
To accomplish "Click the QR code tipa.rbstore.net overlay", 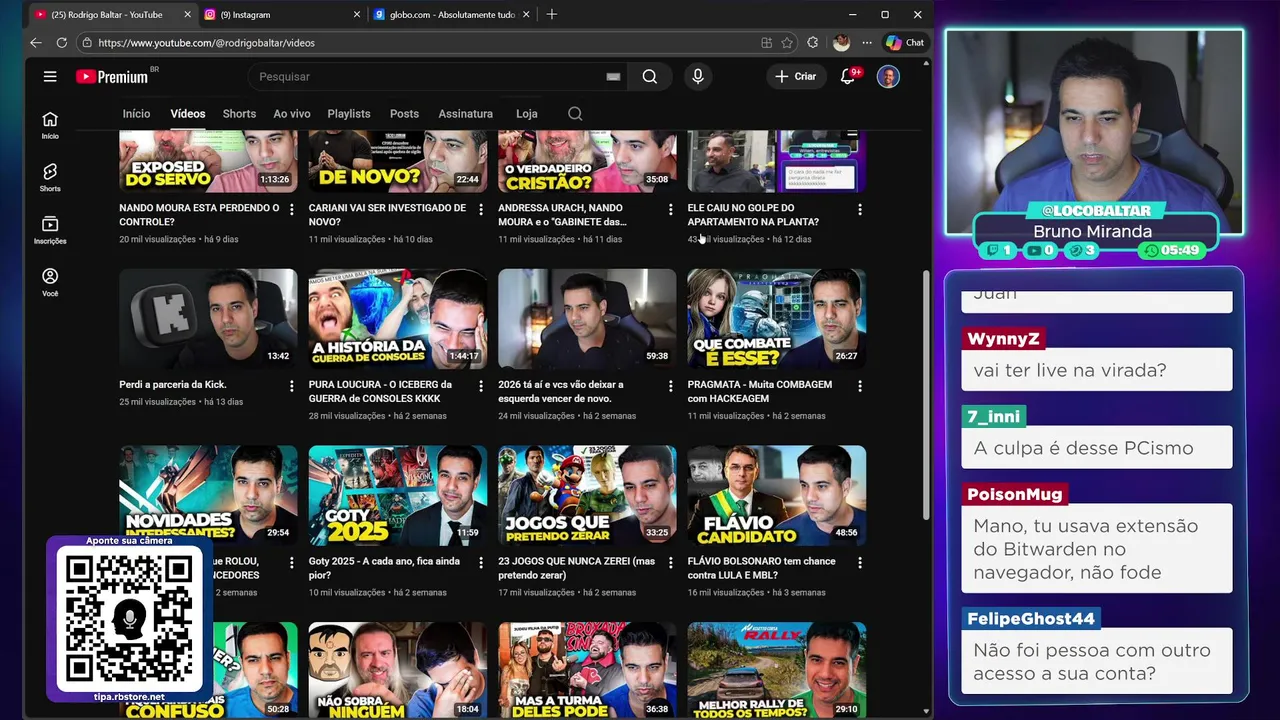I will (128, 620).
